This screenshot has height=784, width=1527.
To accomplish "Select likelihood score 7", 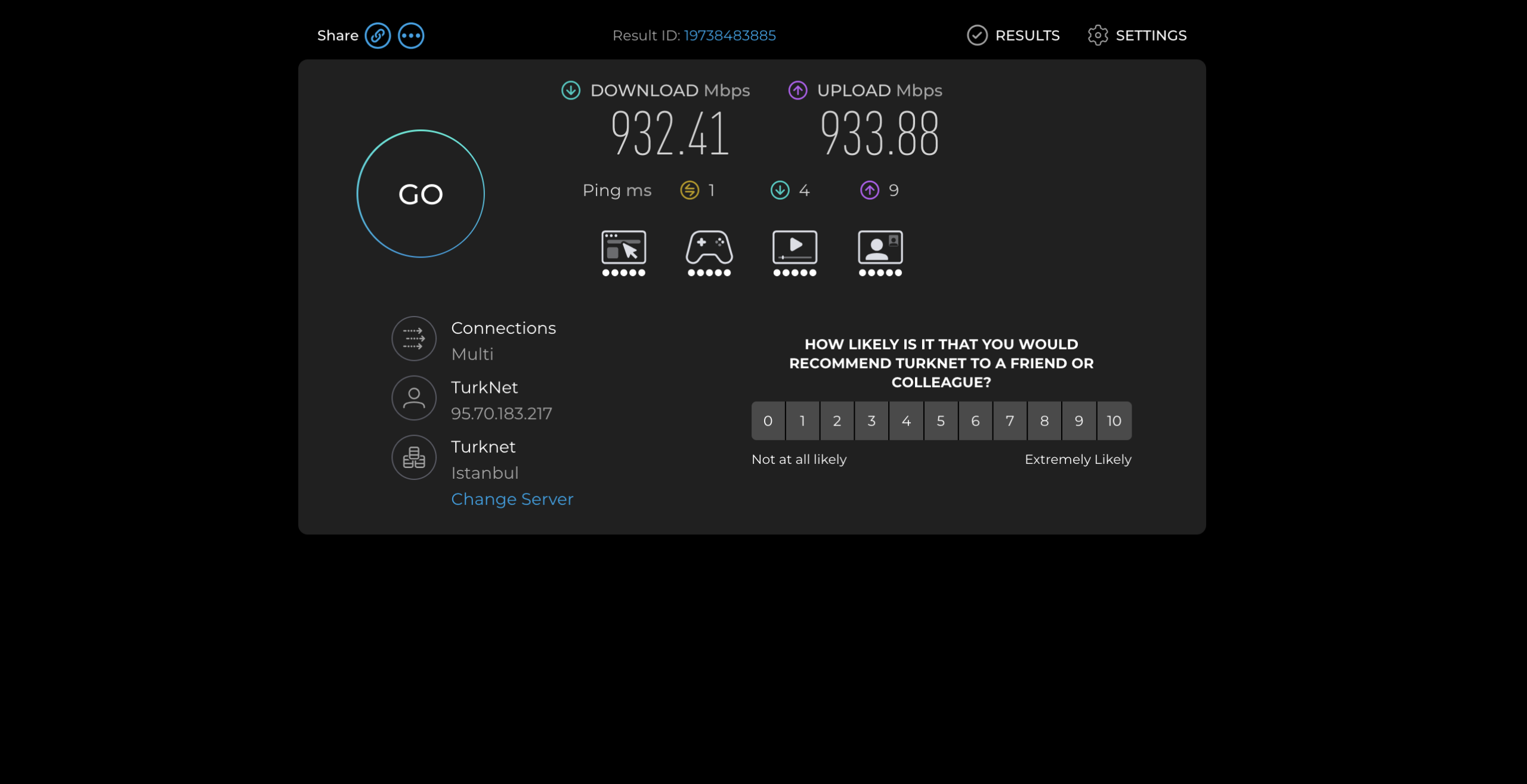I will point(1010,421).
